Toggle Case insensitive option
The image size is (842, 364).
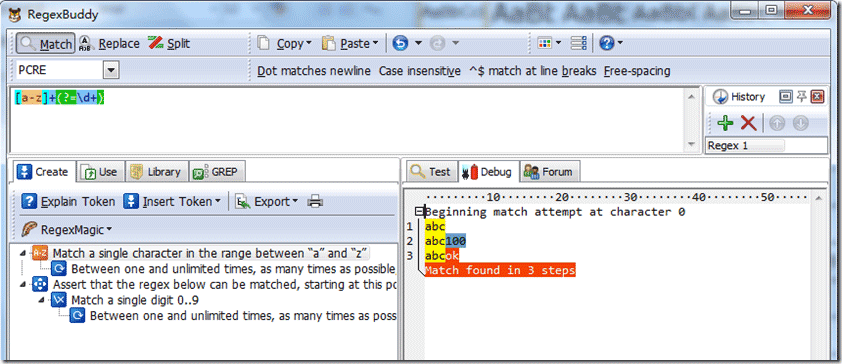click(x=420, y=71)
